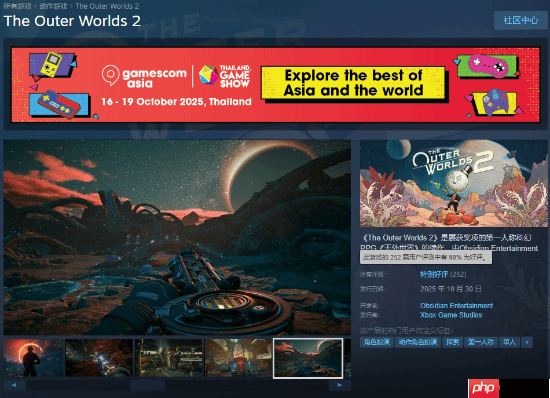
Task: Click the yellow 'Explore the best of Asia' box
Action: click(353, 83)
